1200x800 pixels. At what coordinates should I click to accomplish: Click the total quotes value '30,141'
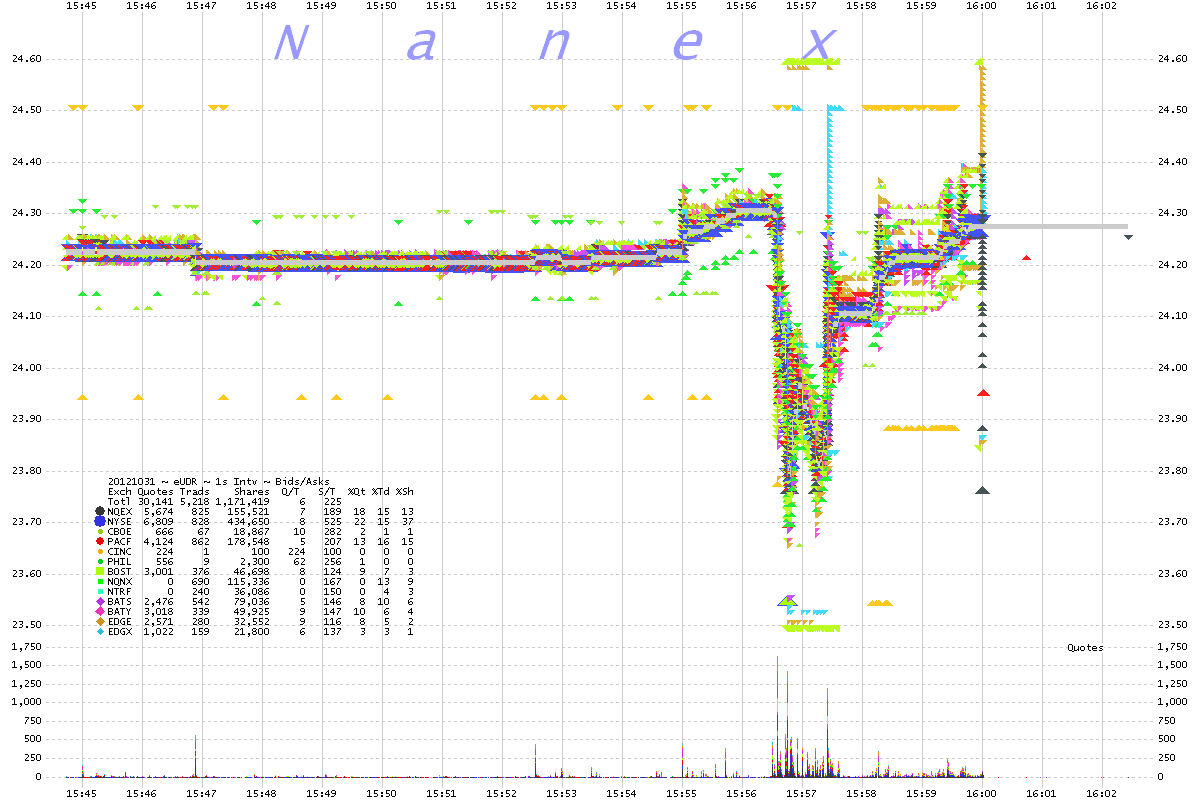coord(156,501)
